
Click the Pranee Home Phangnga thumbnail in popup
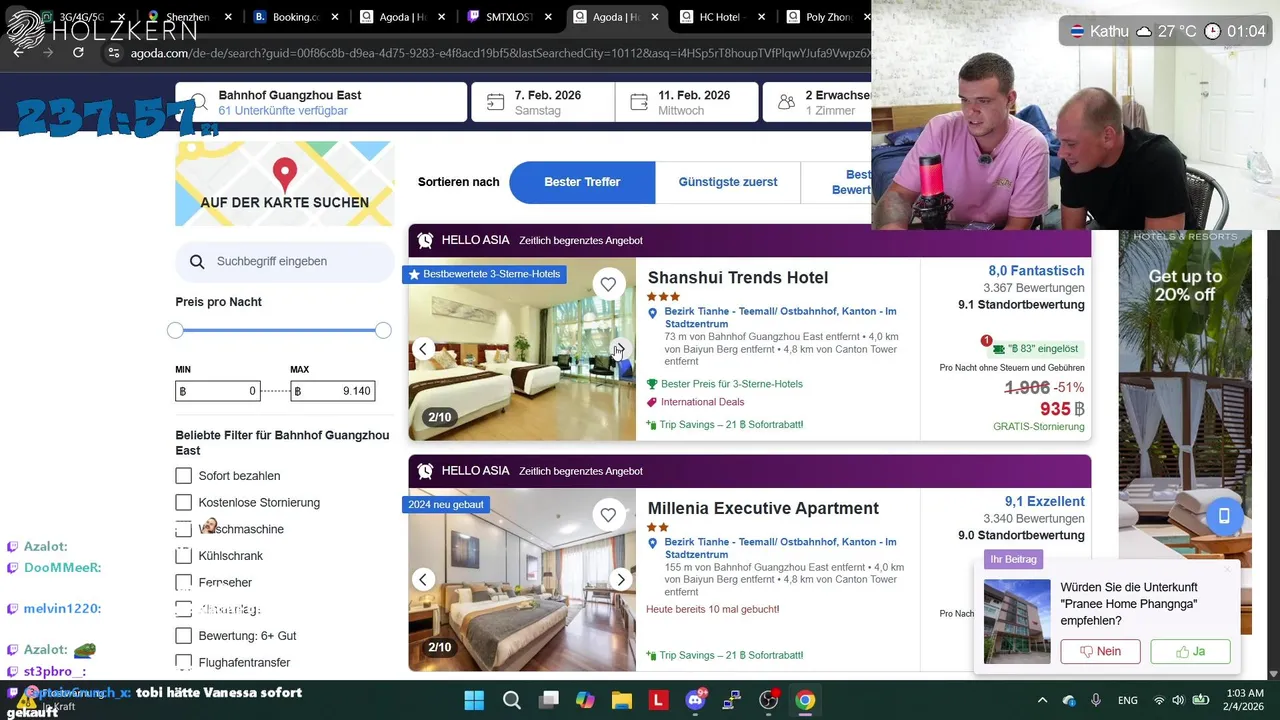click(1017, 621)
